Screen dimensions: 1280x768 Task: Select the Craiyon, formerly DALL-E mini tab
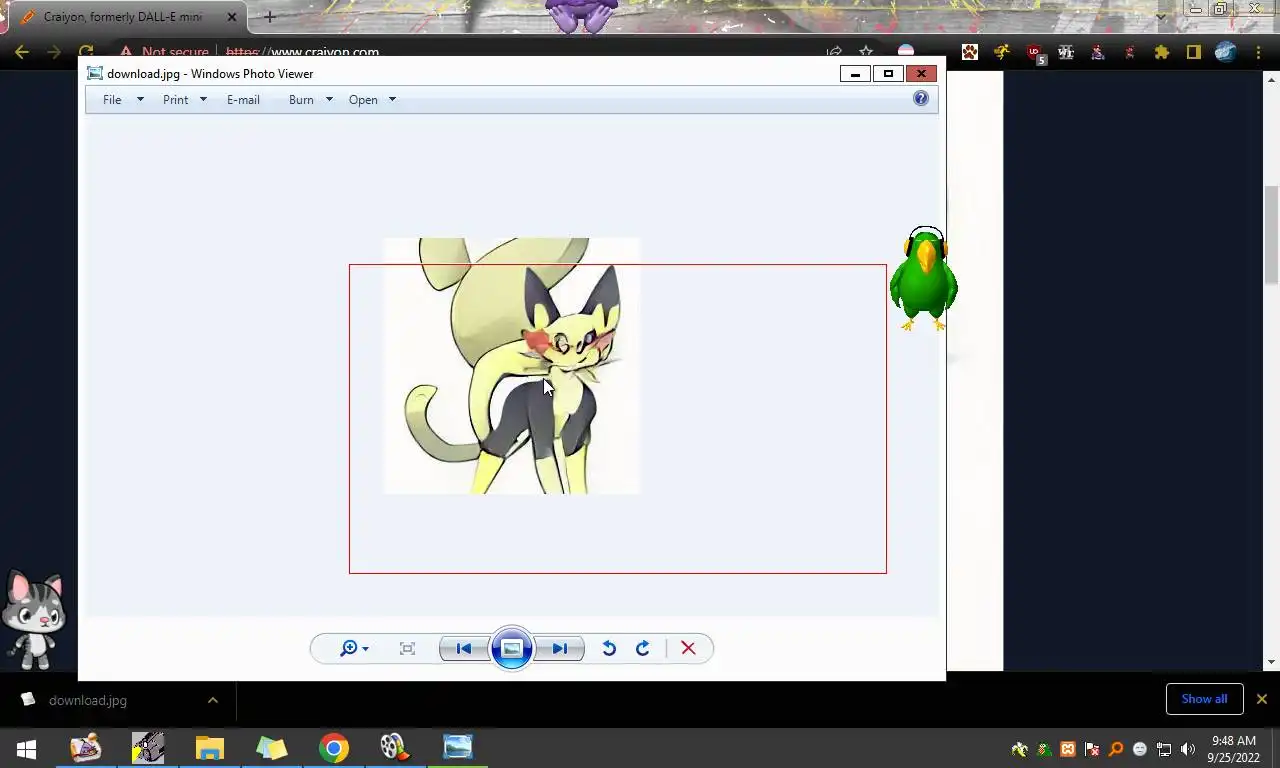pos(123,17)
